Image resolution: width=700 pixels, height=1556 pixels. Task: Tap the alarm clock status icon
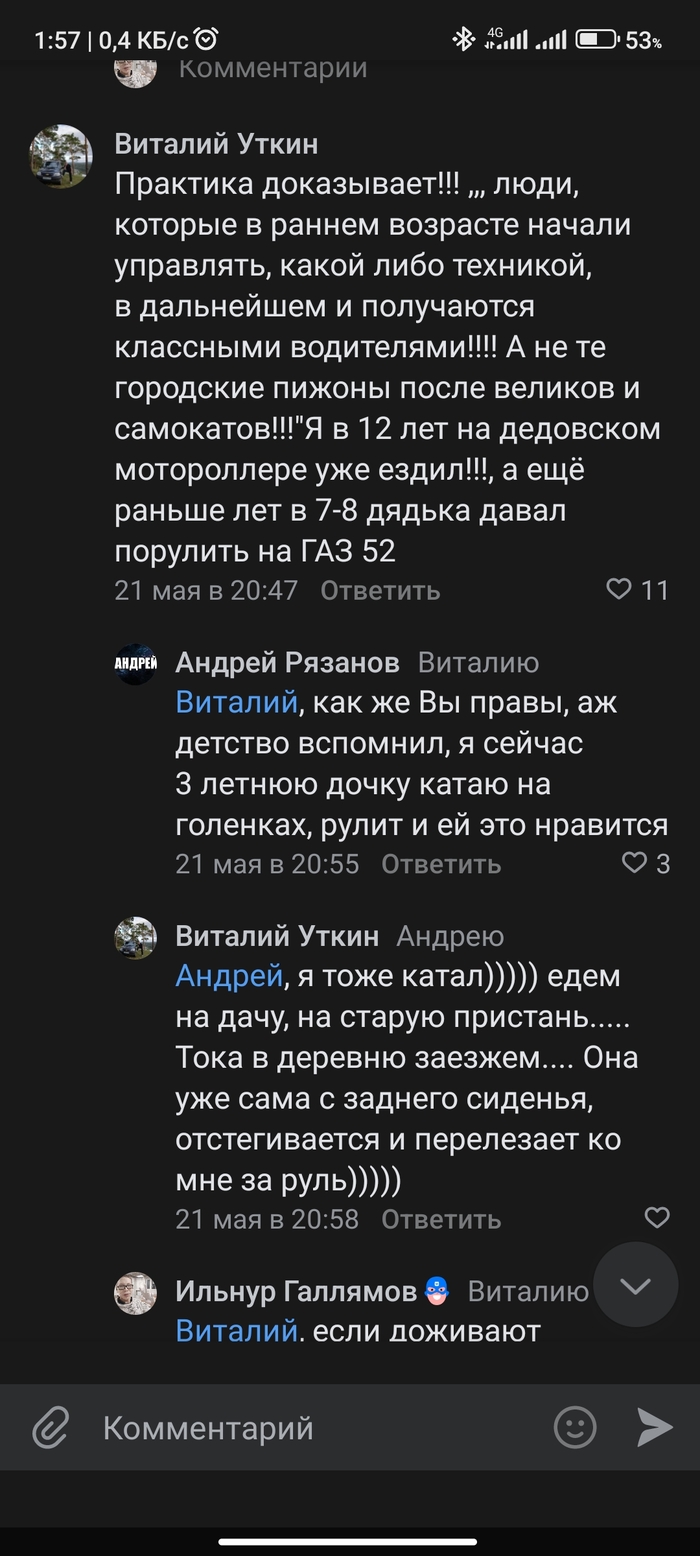click(207, 40)
